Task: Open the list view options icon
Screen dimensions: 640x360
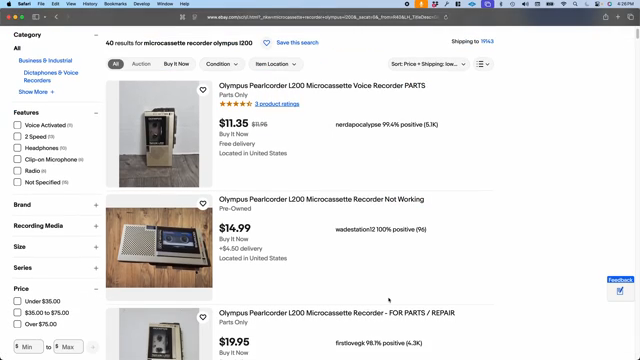Action: click(x=483, y=64)
